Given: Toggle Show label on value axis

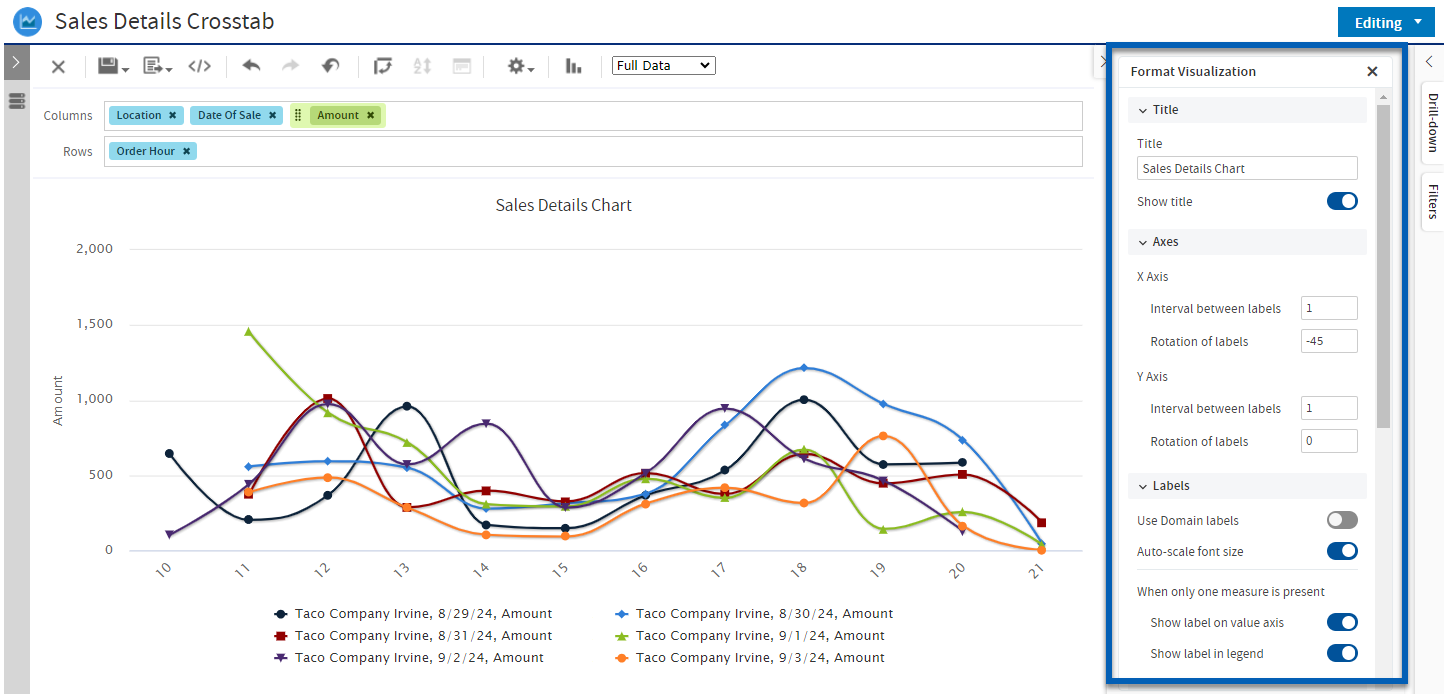Looking at the screenshot, I should 1342,622.
